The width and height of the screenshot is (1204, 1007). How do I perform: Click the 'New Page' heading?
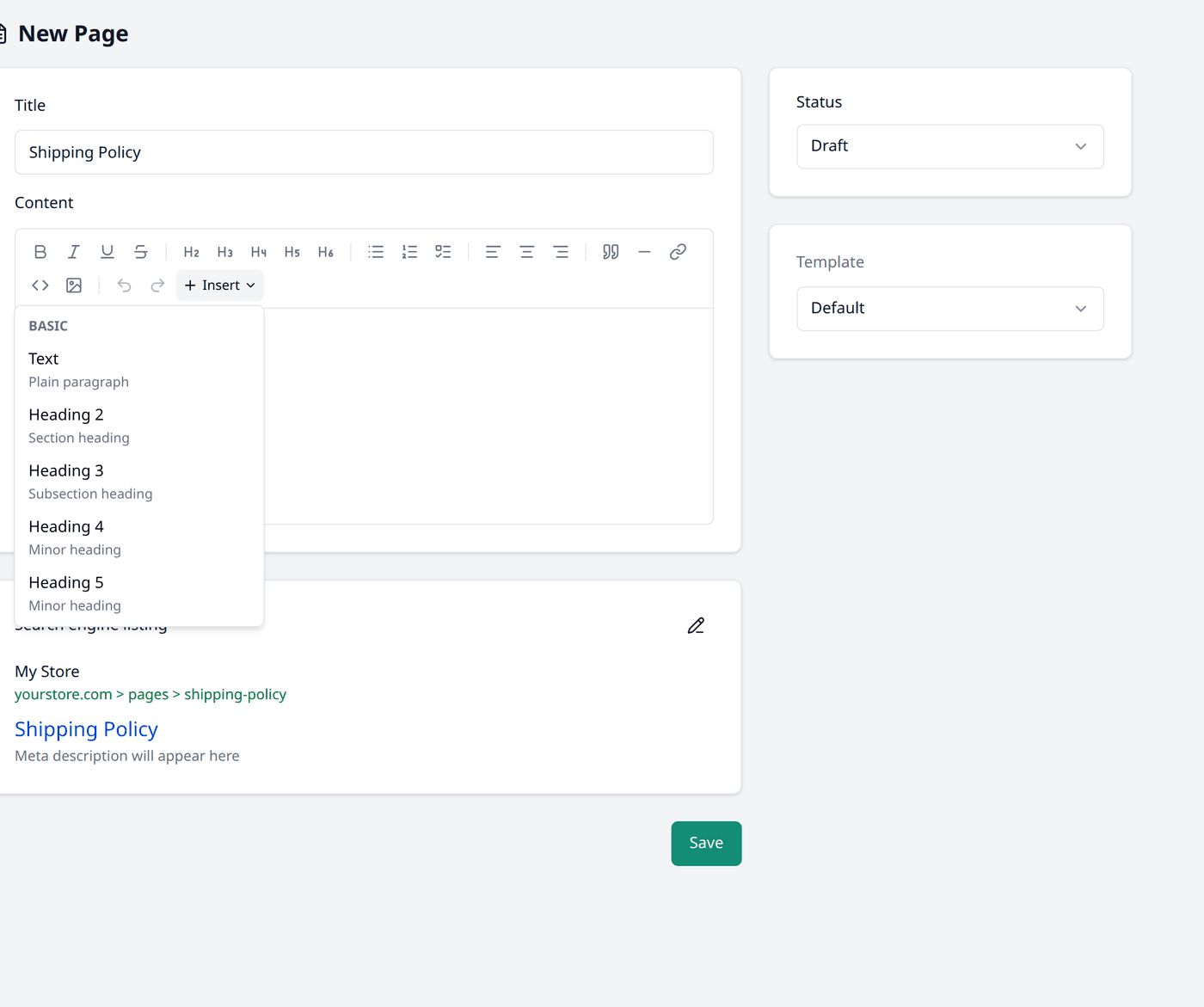(73, 34)
